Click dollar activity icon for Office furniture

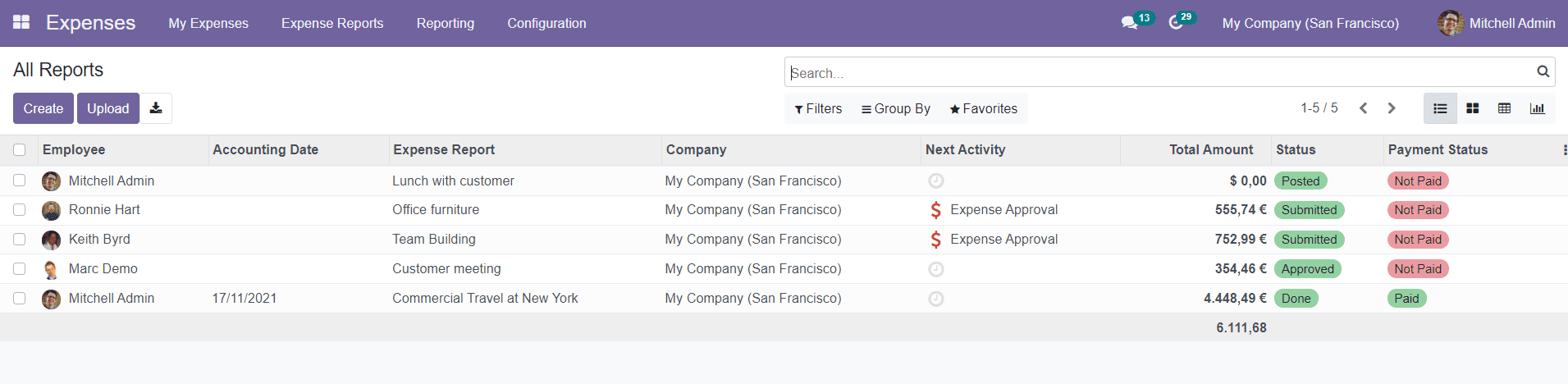pos(935,210)
